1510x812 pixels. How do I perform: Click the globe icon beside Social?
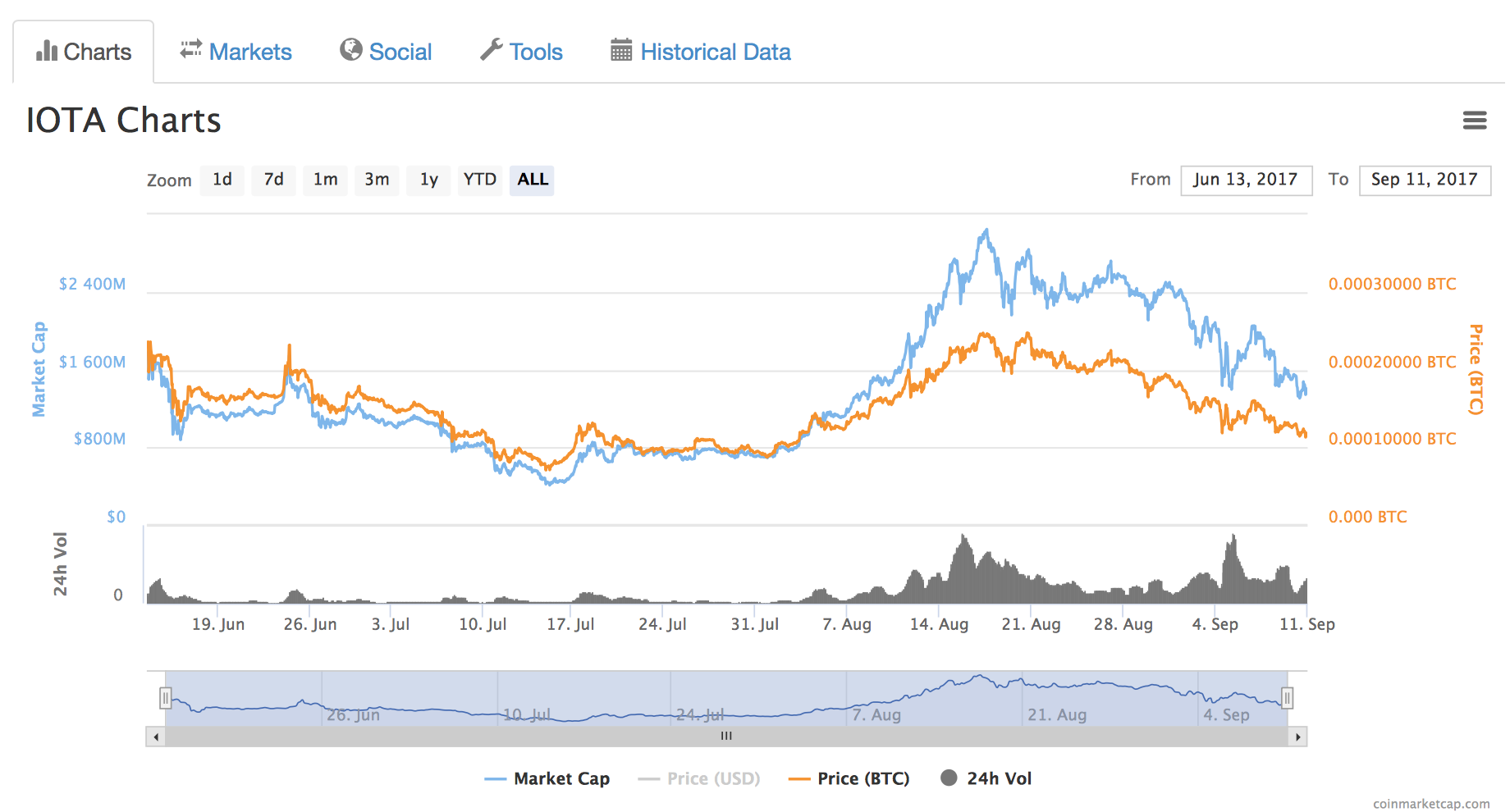click(x=351, y=50)
